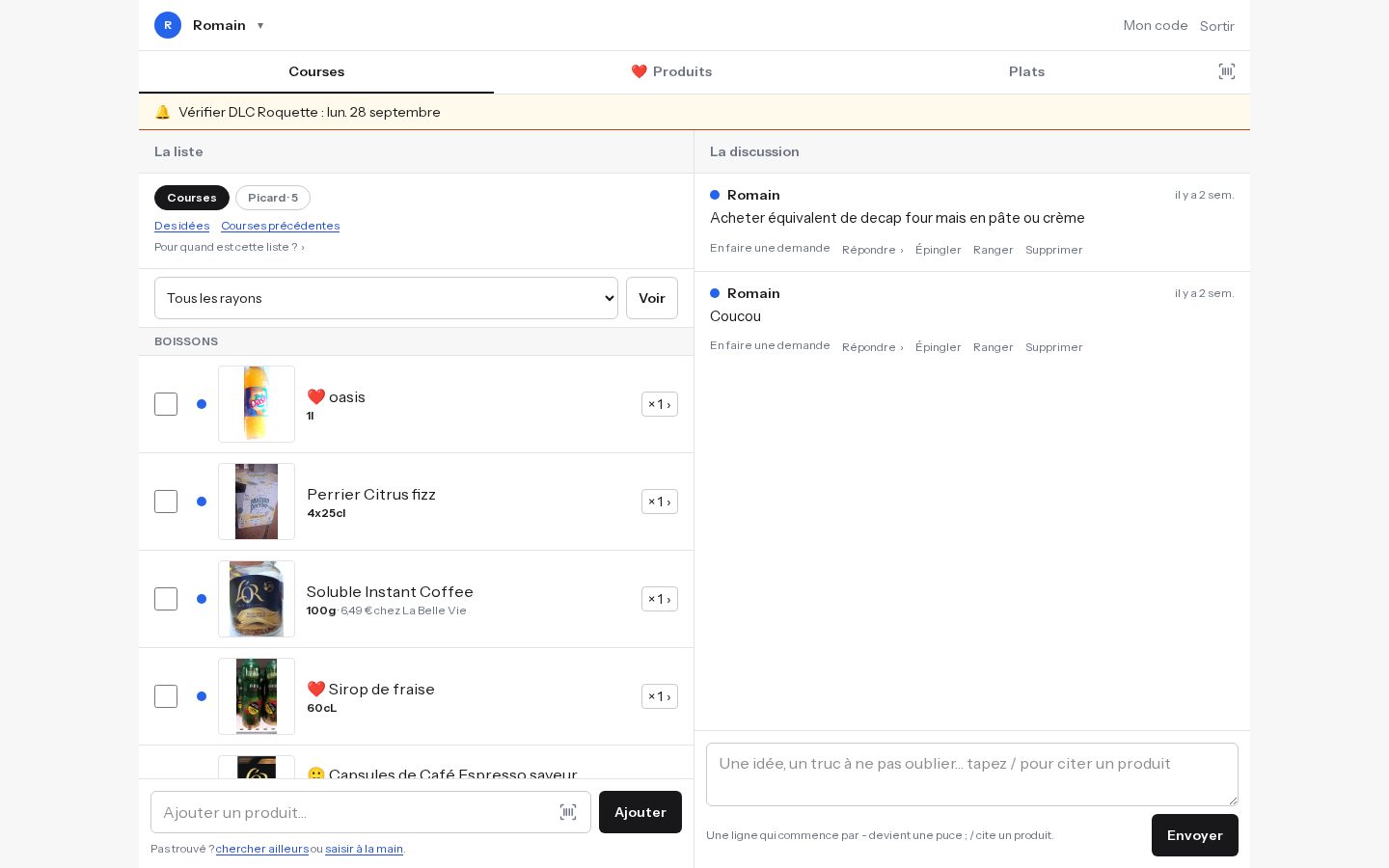Focus the discussion message text area

point(972,774)
